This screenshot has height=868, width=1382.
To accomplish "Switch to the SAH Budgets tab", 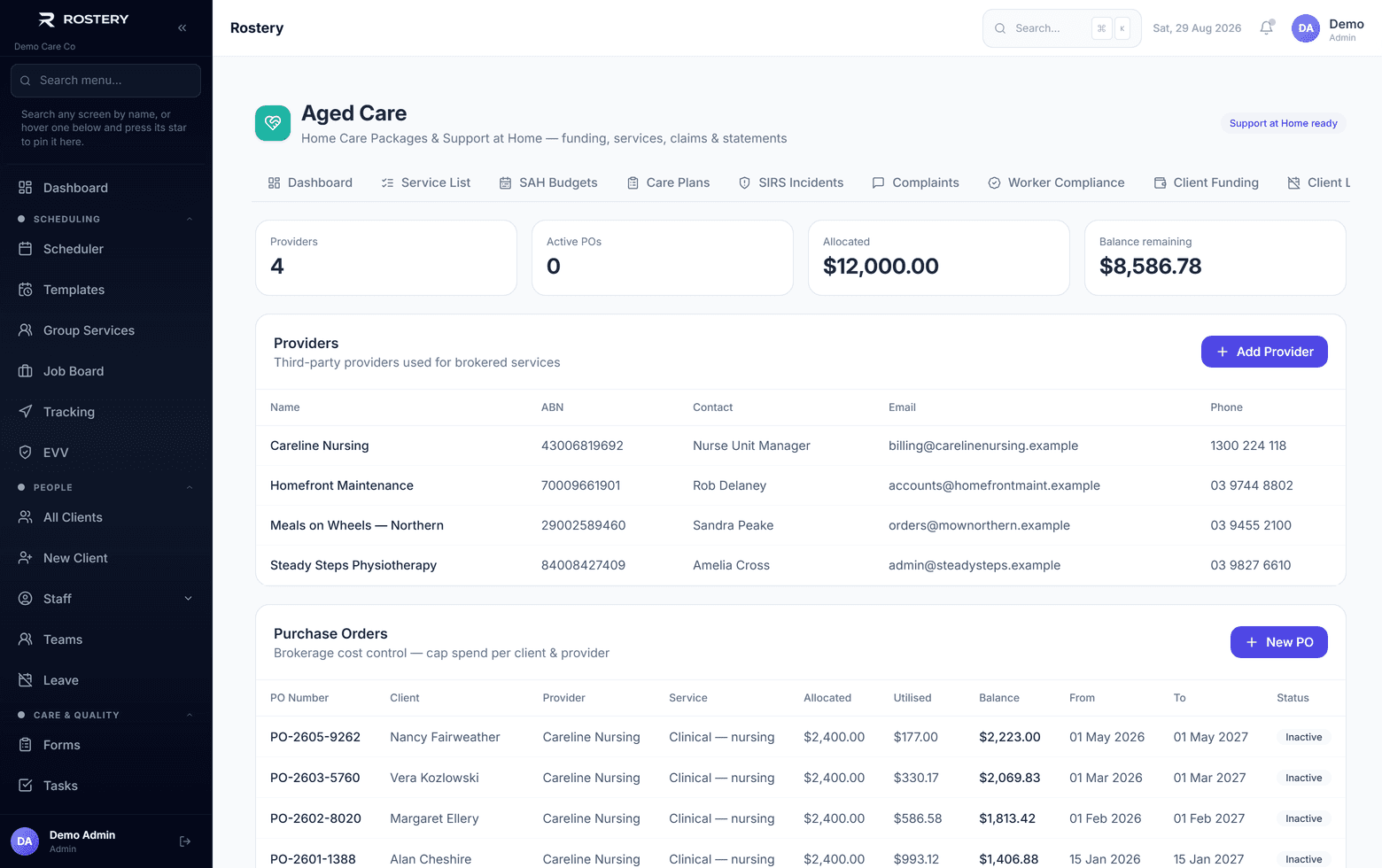I will click(548, 182).
